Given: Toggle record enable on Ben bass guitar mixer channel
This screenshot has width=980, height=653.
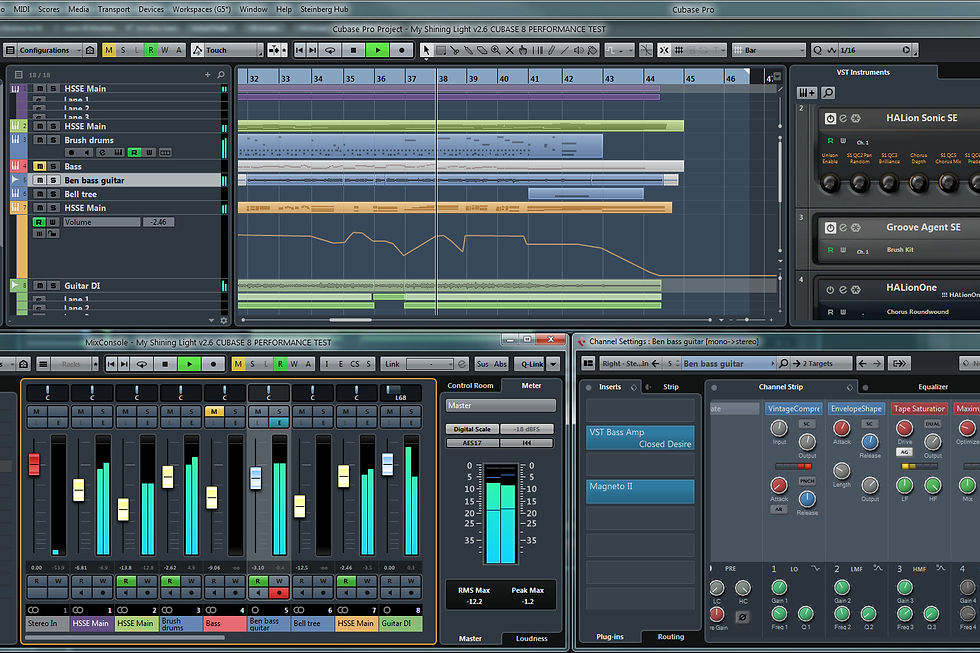Looking at the screenshot, I should tap(279, 593).
